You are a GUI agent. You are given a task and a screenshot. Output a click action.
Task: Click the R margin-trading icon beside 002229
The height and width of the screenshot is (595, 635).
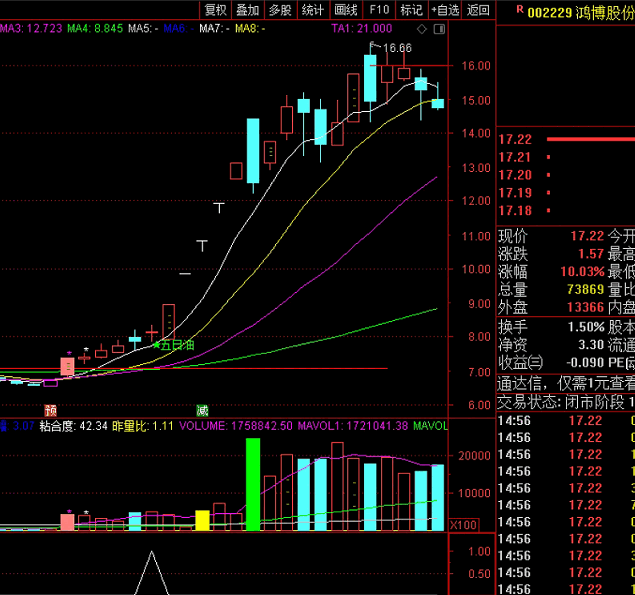tap(520, 10)
